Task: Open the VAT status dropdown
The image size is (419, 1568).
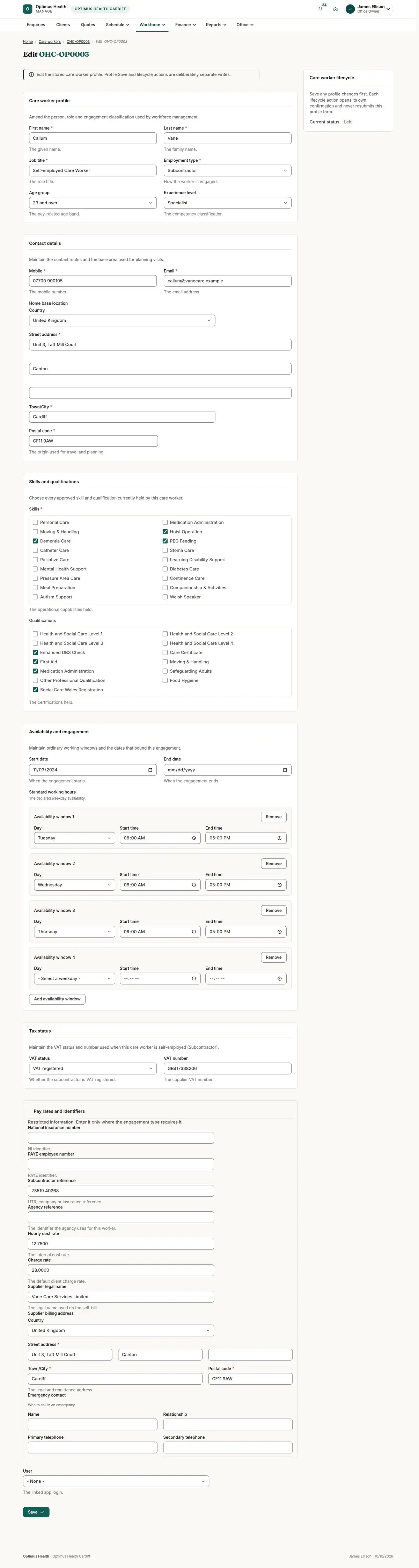Action: pos(93,1068)
